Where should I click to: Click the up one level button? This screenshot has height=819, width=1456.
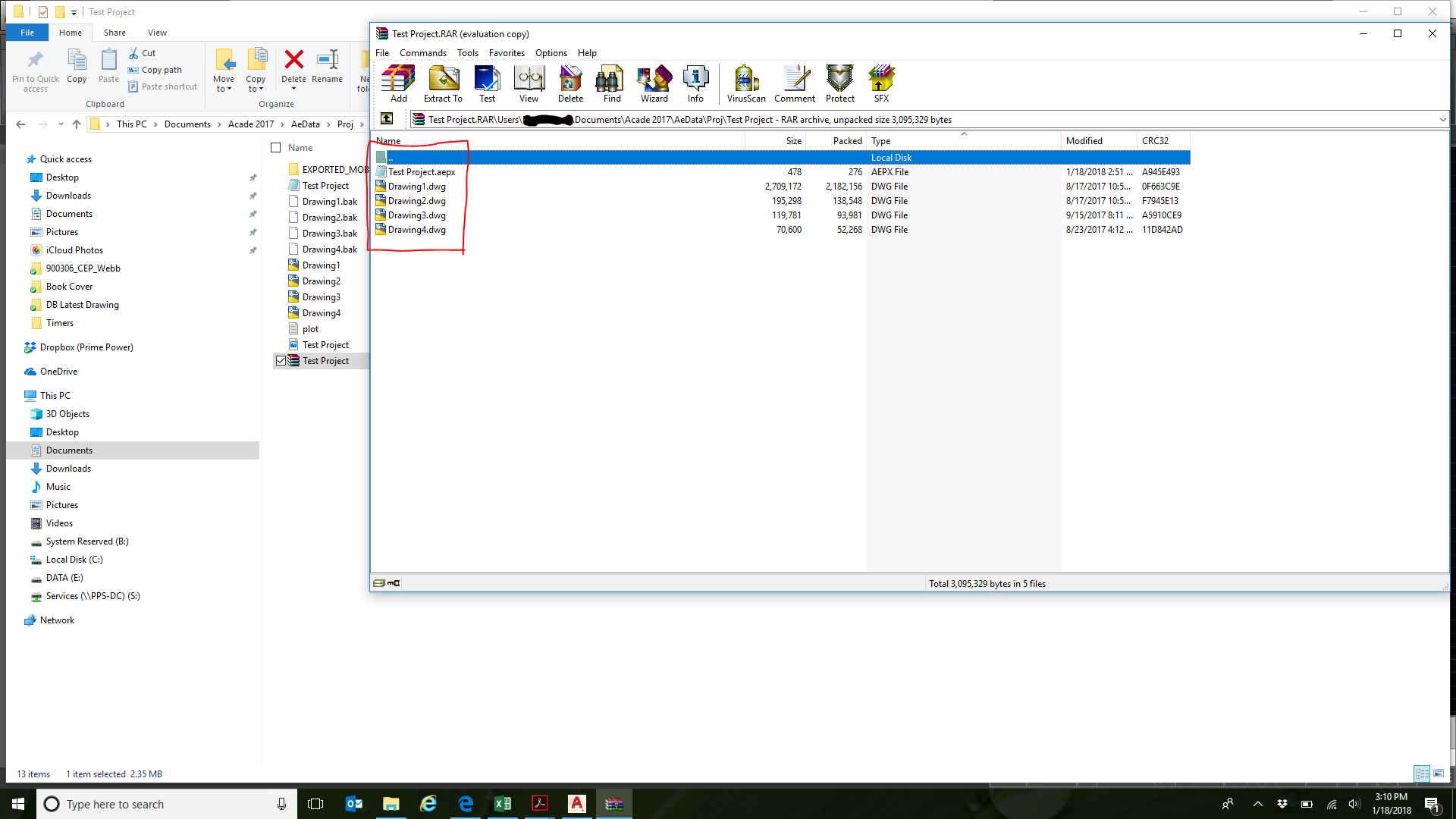pyautogui.click(x=388, y=119)
